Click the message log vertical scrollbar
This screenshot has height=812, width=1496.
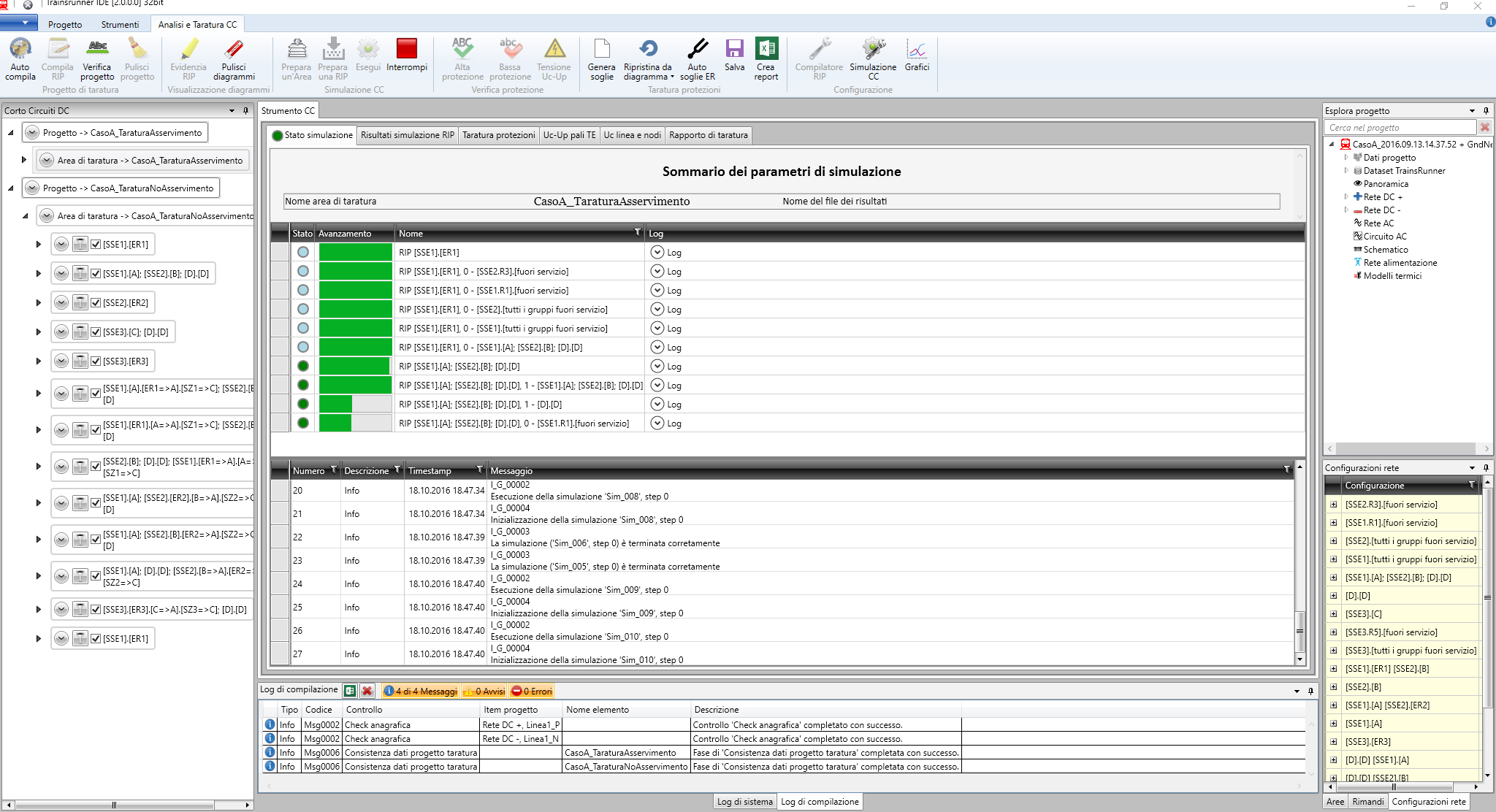[x=1300, y=562]
